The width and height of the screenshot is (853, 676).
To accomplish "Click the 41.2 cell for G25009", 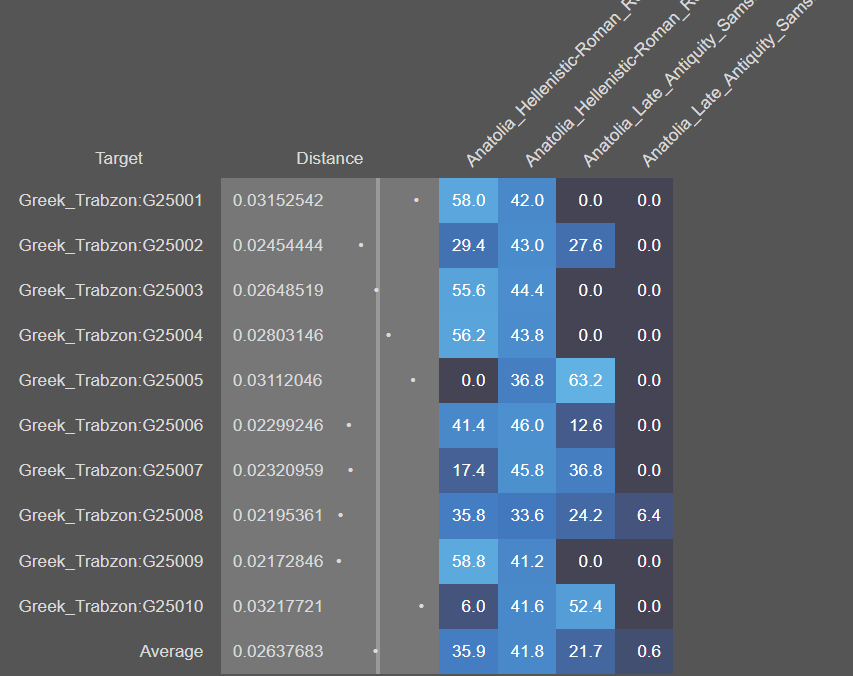I will coord(527,561).
